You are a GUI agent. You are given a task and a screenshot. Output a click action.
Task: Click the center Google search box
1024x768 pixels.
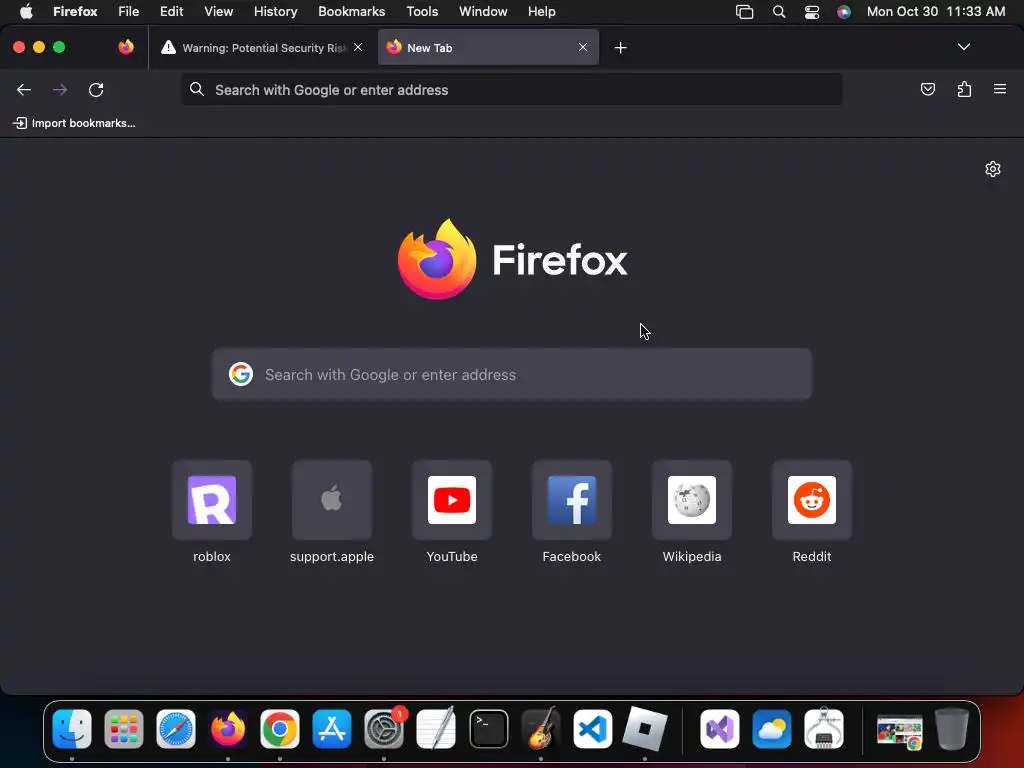(x=511, y=374)
